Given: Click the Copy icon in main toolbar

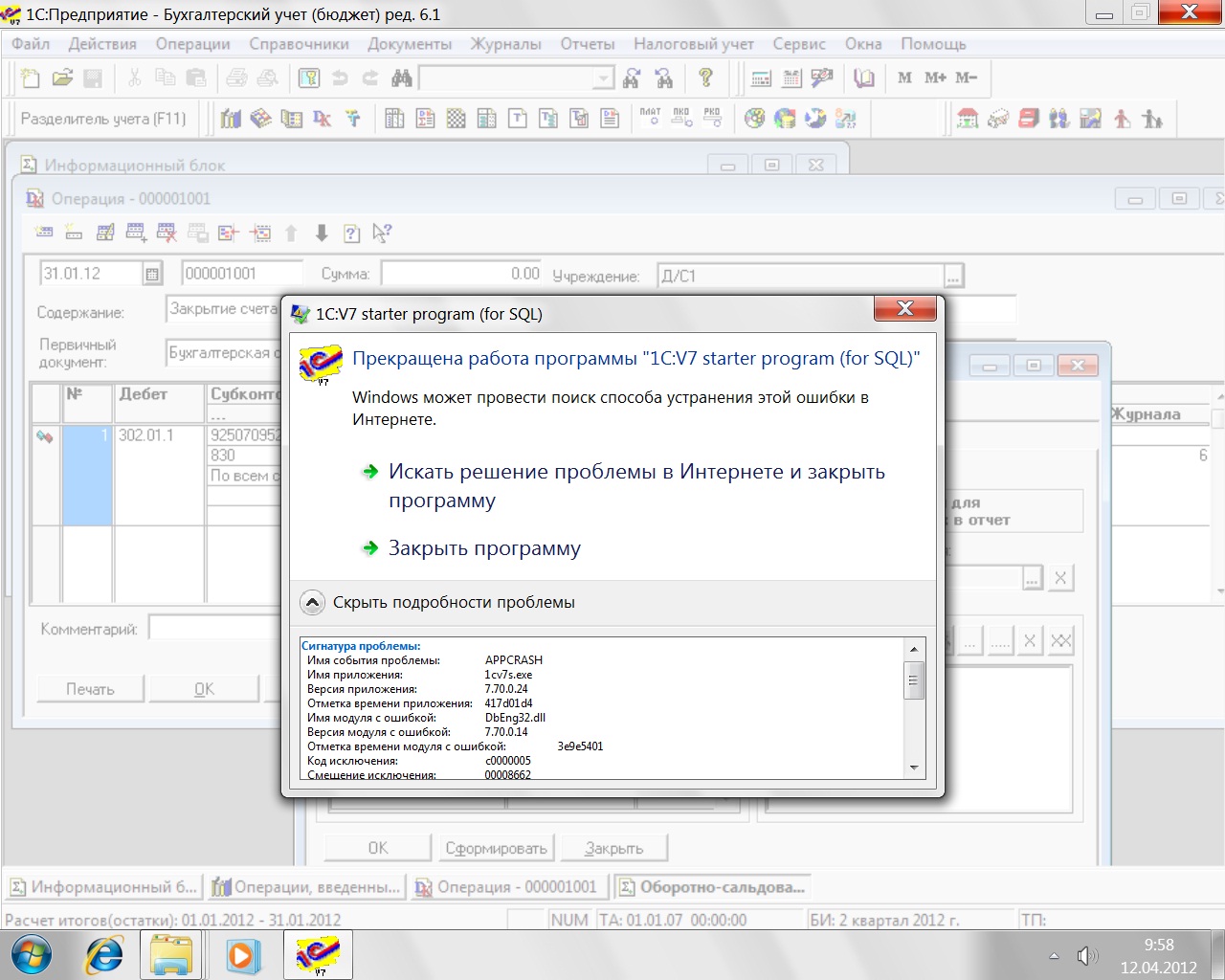Looking at the screenshot, I should 166,78.
